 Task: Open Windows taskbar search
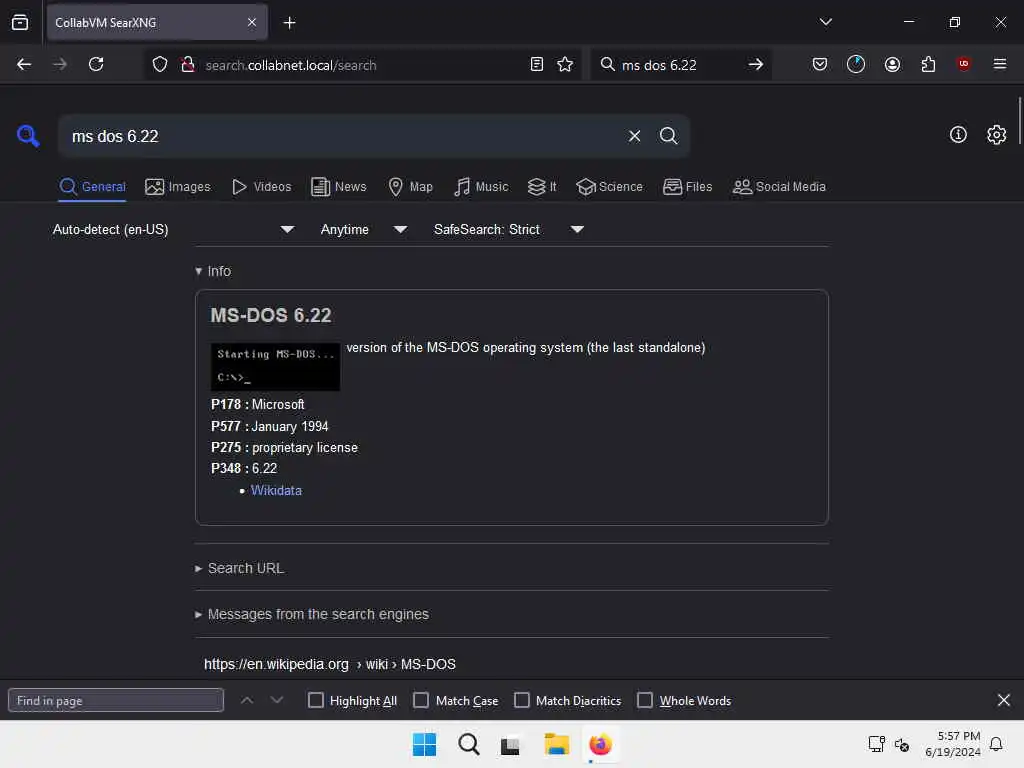(x=468, y=744)
